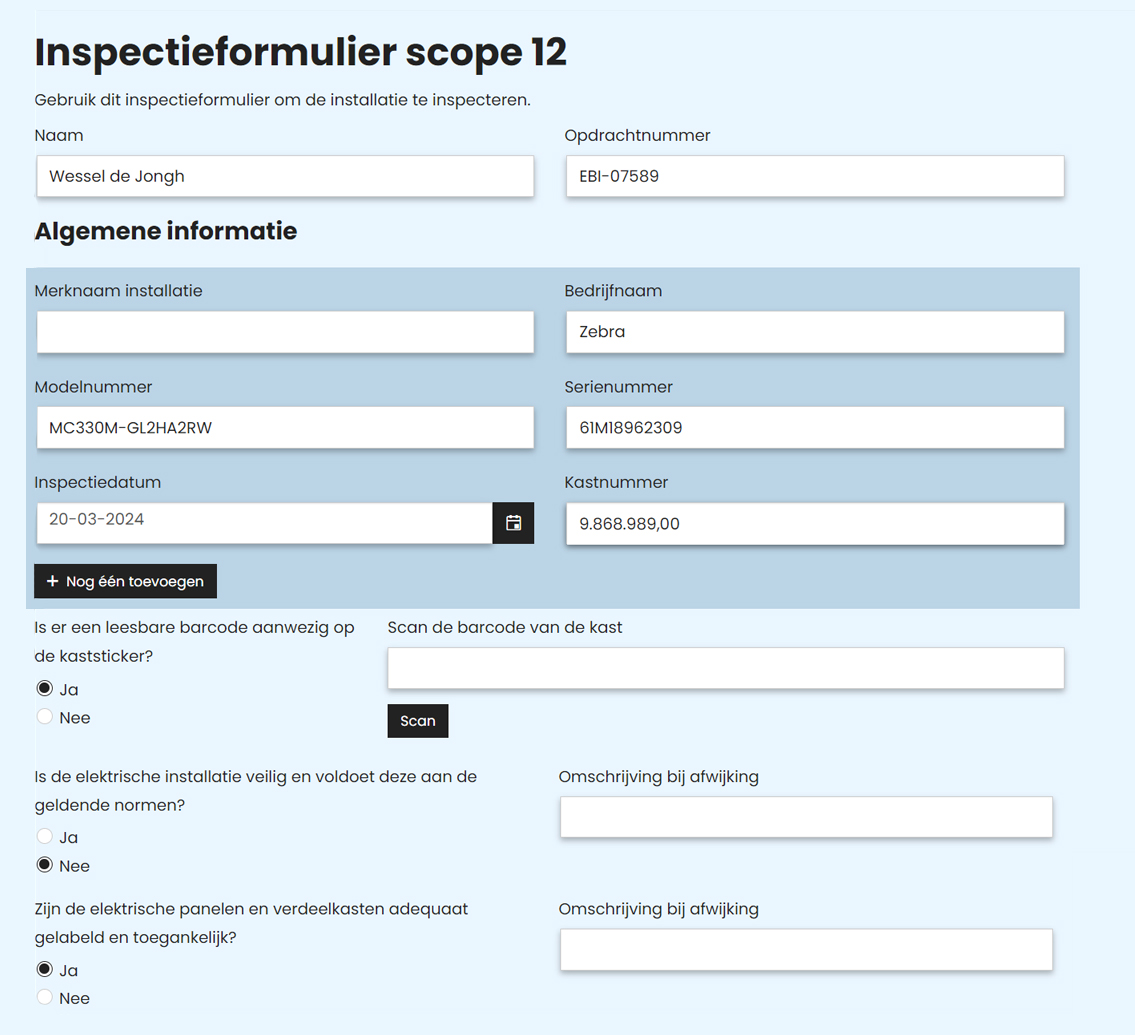
Task: Select Nee for elektrische installatie veilig
Action: [x=44, y=864]
